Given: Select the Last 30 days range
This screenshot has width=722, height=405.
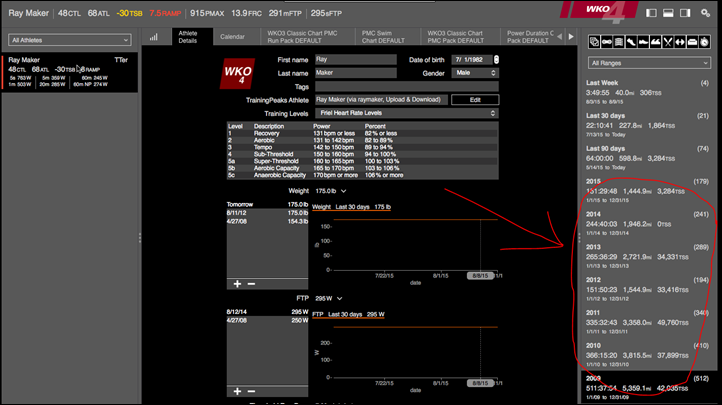Looking at the screenshot, I should pos(647,125).
